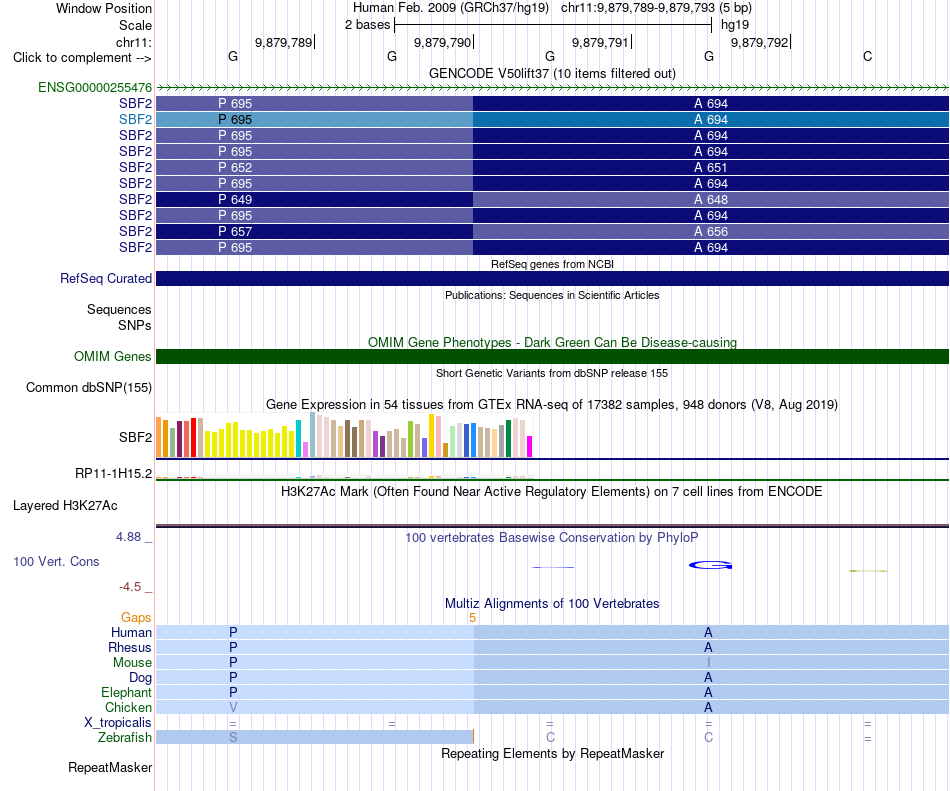
Task: Click the SNPs track label
Action: coord(135,325)
